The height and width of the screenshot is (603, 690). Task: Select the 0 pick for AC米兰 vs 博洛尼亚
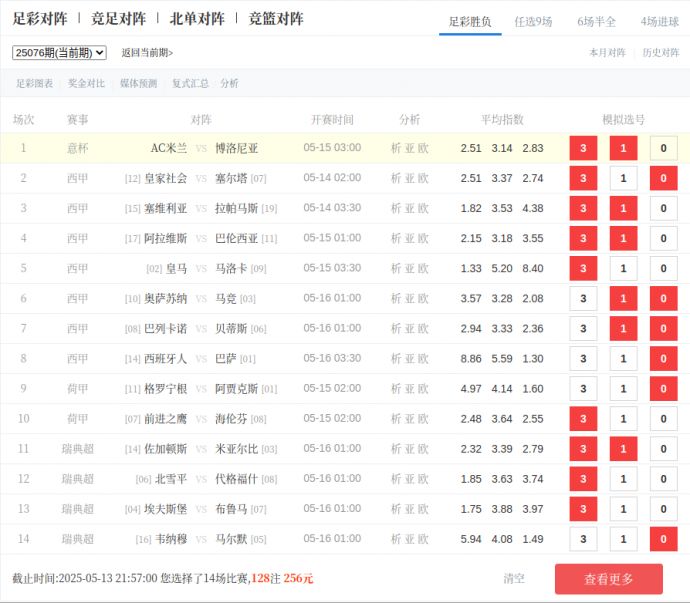coord(663,149)
